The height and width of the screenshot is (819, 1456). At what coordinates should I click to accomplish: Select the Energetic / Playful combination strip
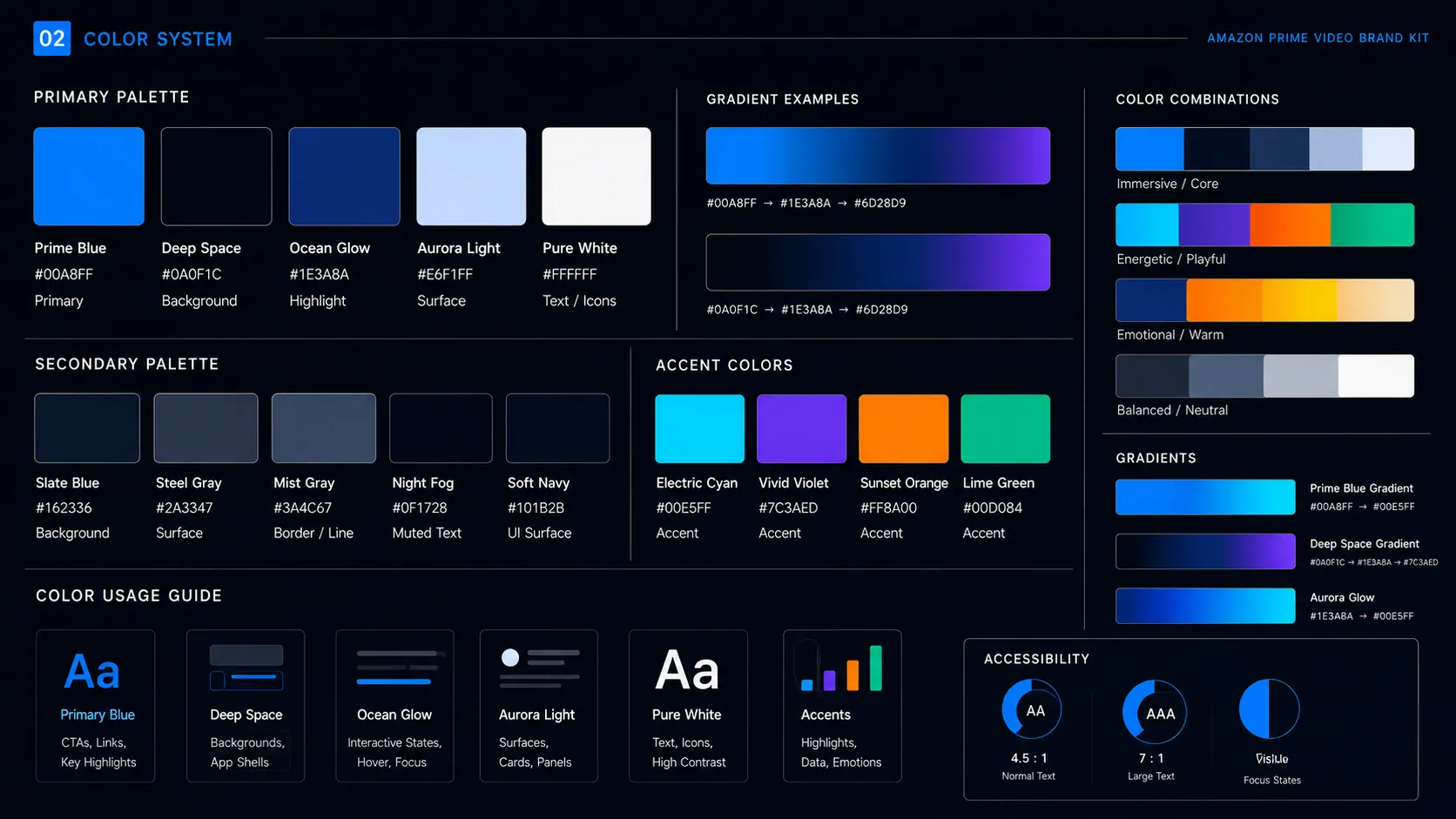pyautogui.click(x=1264, y=225)
